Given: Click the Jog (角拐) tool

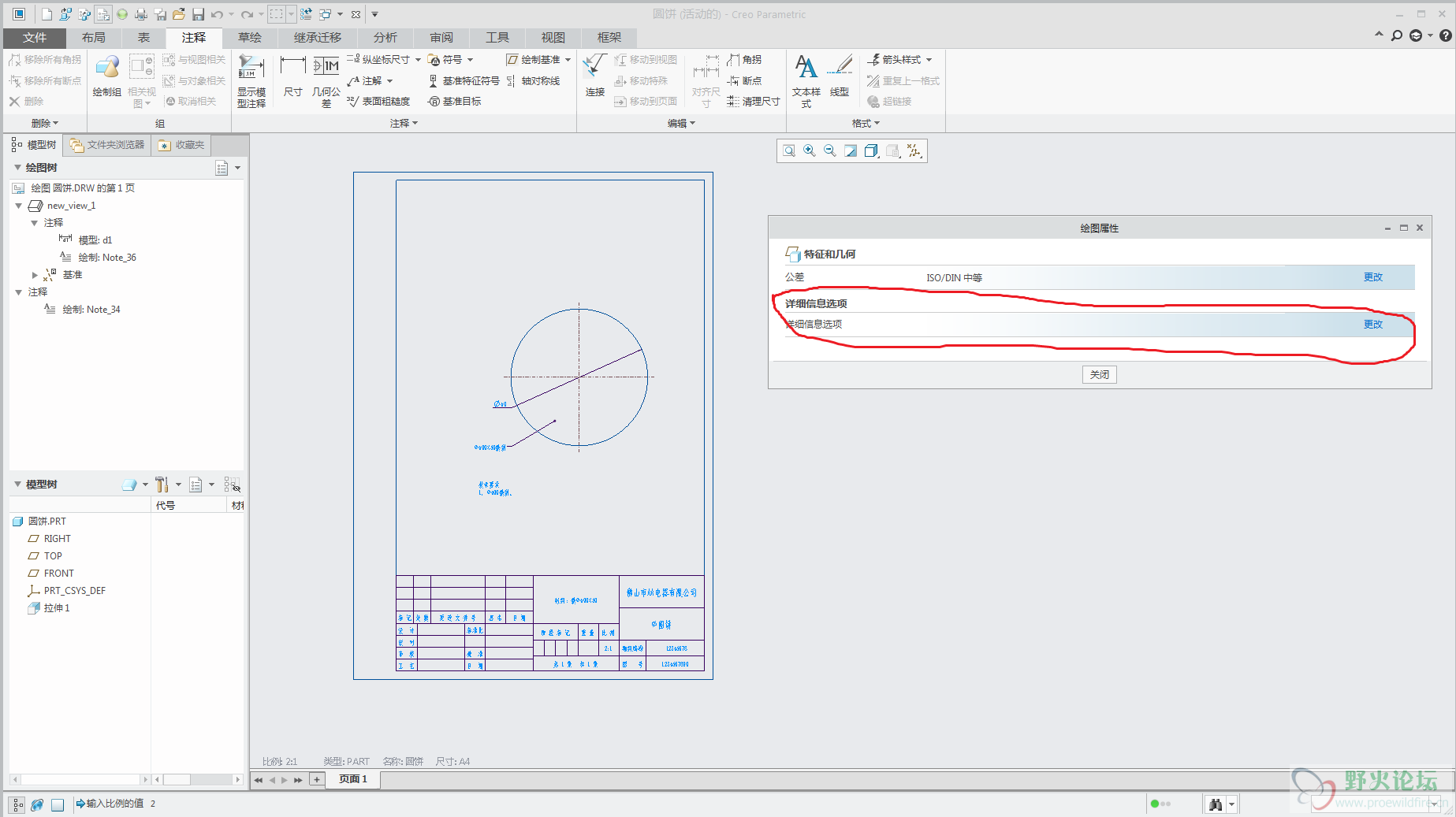Looking at the screenshot, I should point(744,60).
